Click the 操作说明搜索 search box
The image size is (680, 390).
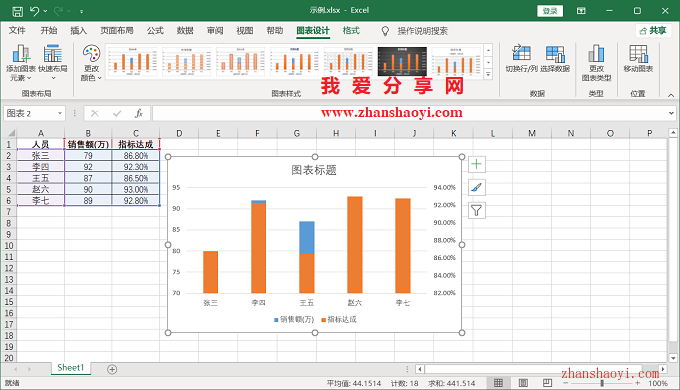tap(422, 31)
